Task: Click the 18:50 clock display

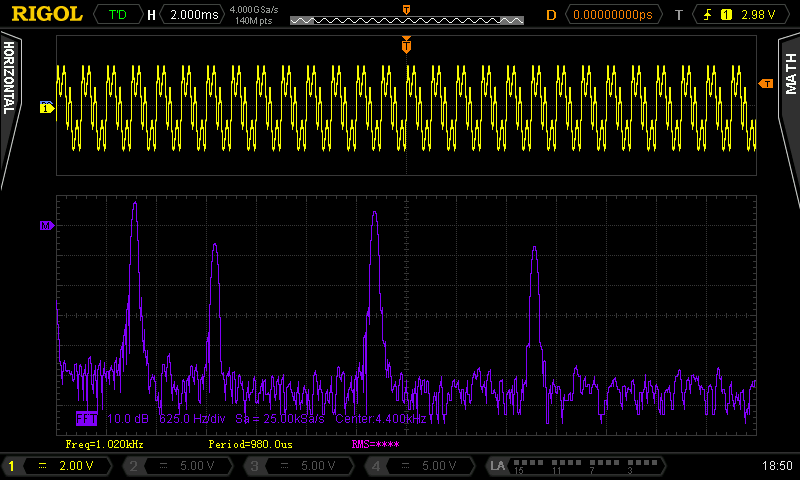Action: 777,466
